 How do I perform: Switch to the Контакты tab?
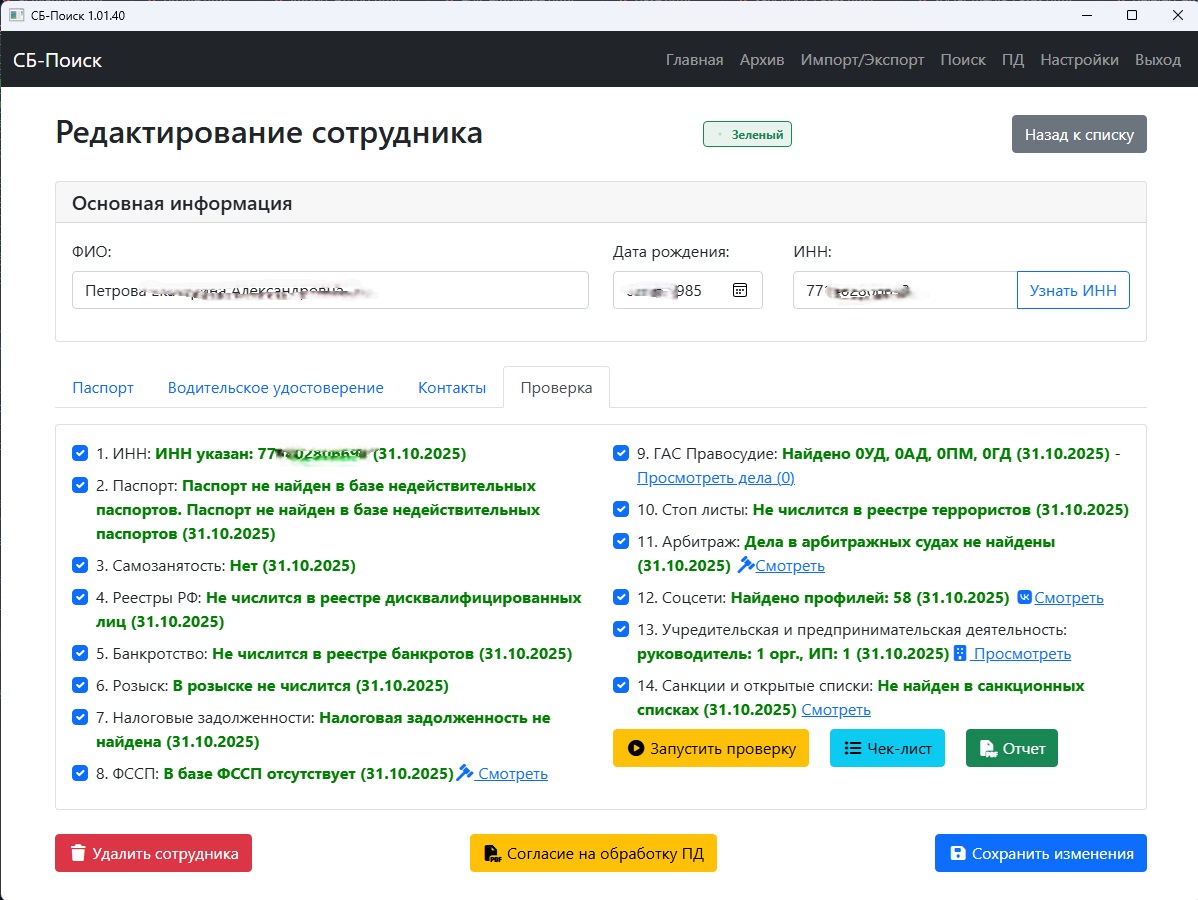click(452, 387)
